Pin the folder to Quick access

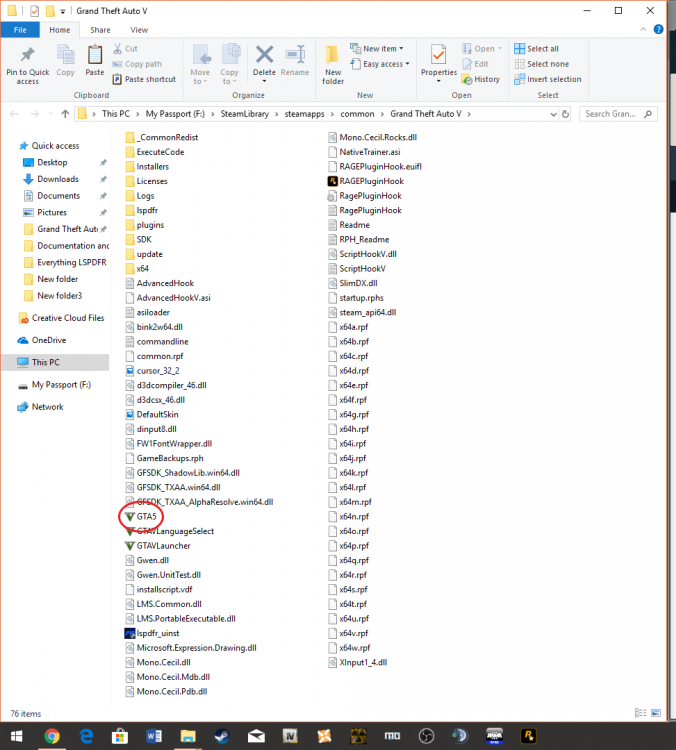(28, 66)
